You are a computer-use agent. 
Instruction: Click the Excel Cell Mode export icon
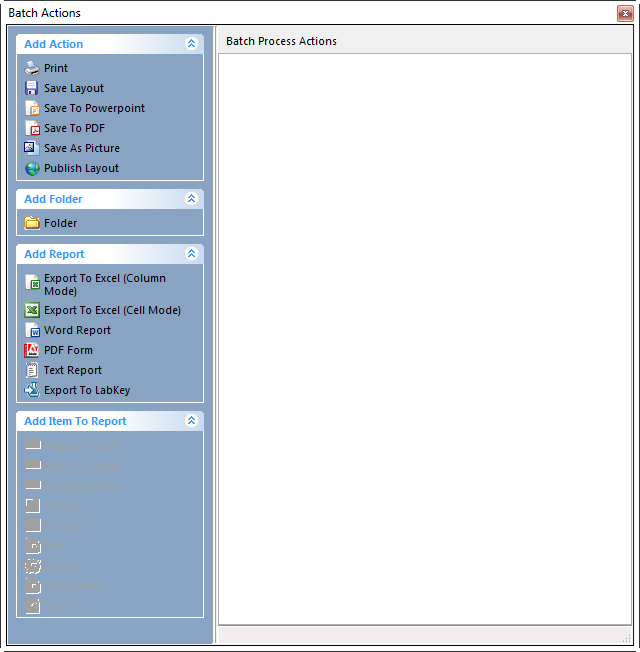click(x=32, y=310)
